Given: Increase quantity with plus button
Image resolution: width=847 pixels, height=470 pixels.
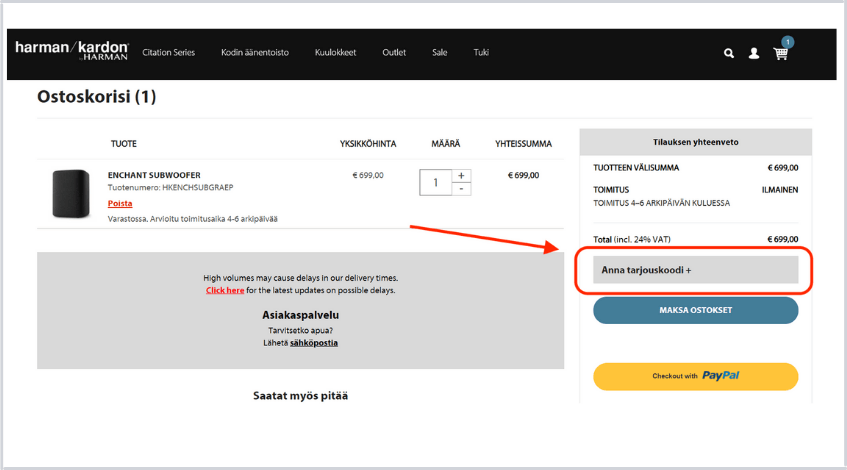Looking at the screenshot, I should click(x=461, y=176).
